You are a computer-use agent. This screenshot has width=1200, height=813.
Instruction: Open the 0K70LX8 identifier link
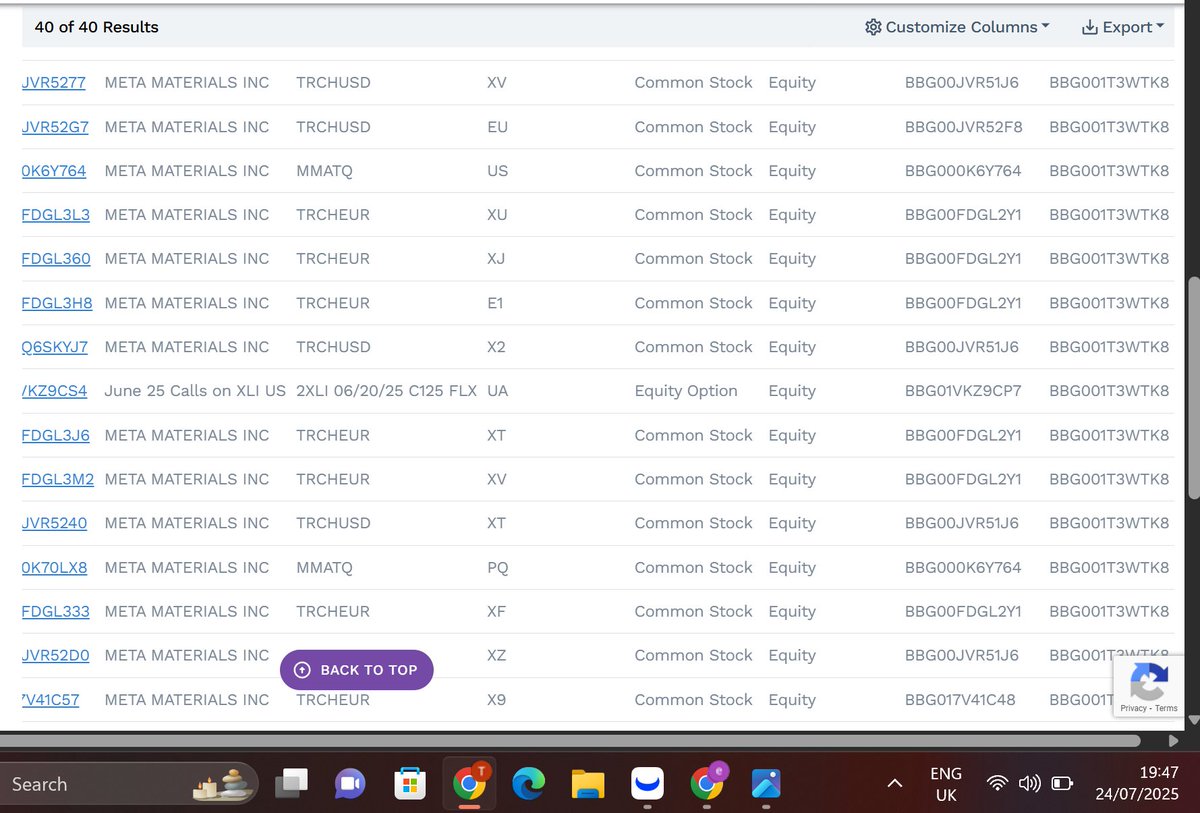point(54,567)
